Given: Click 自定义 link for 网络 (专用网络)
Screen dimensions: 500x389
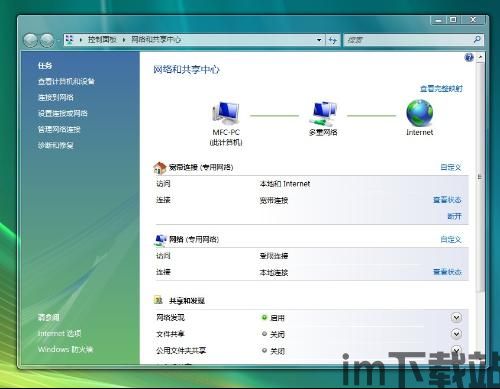Looking at the screenshot, I should 451,239.
